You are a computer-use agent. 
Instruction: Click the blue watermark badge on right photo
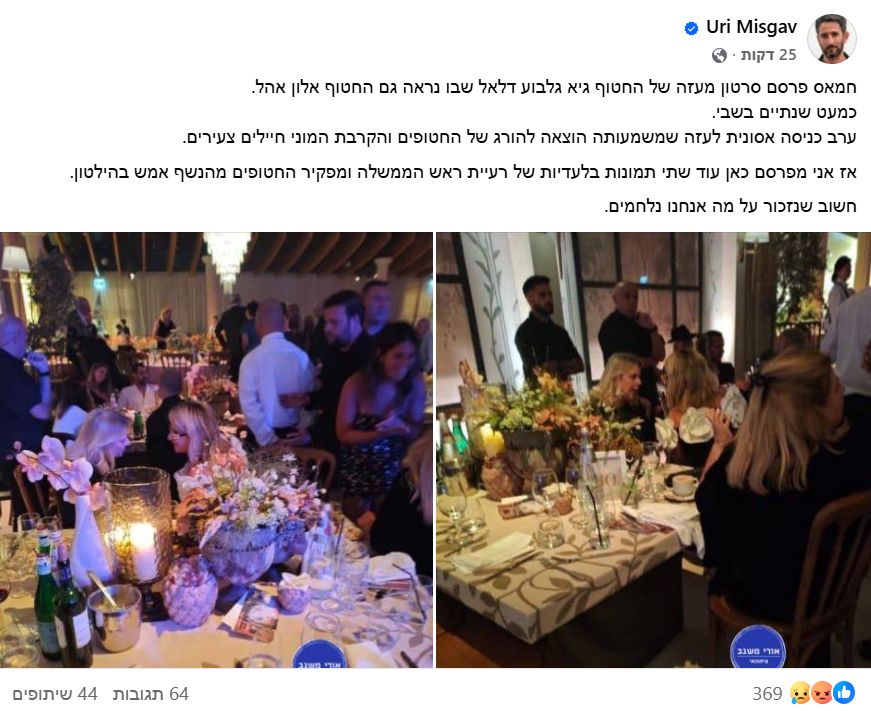click(x=758, y=648)
